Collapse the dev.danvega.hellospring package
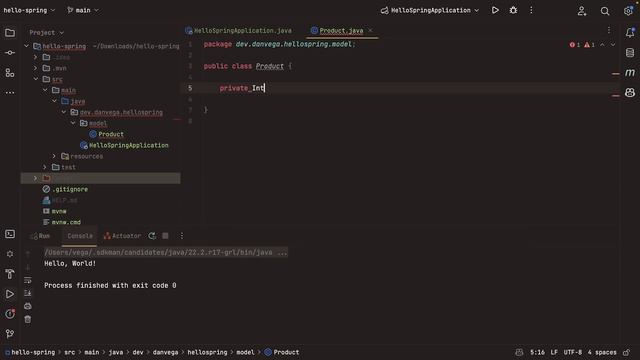Viewport: 640px width, 360px height. tap(64, 112)
